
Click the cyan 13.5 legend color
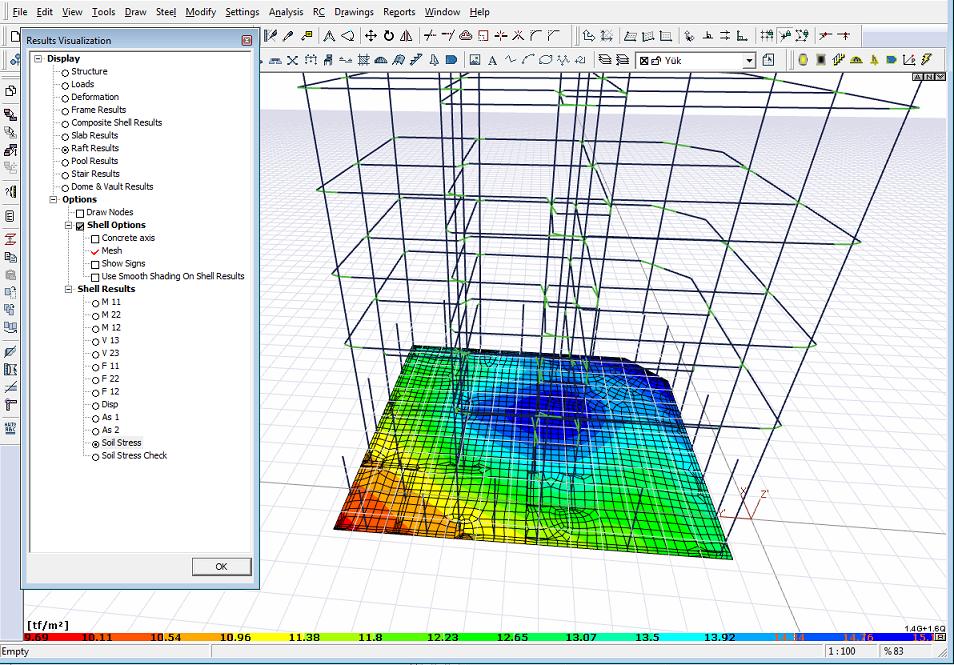(x=647, y=637)
